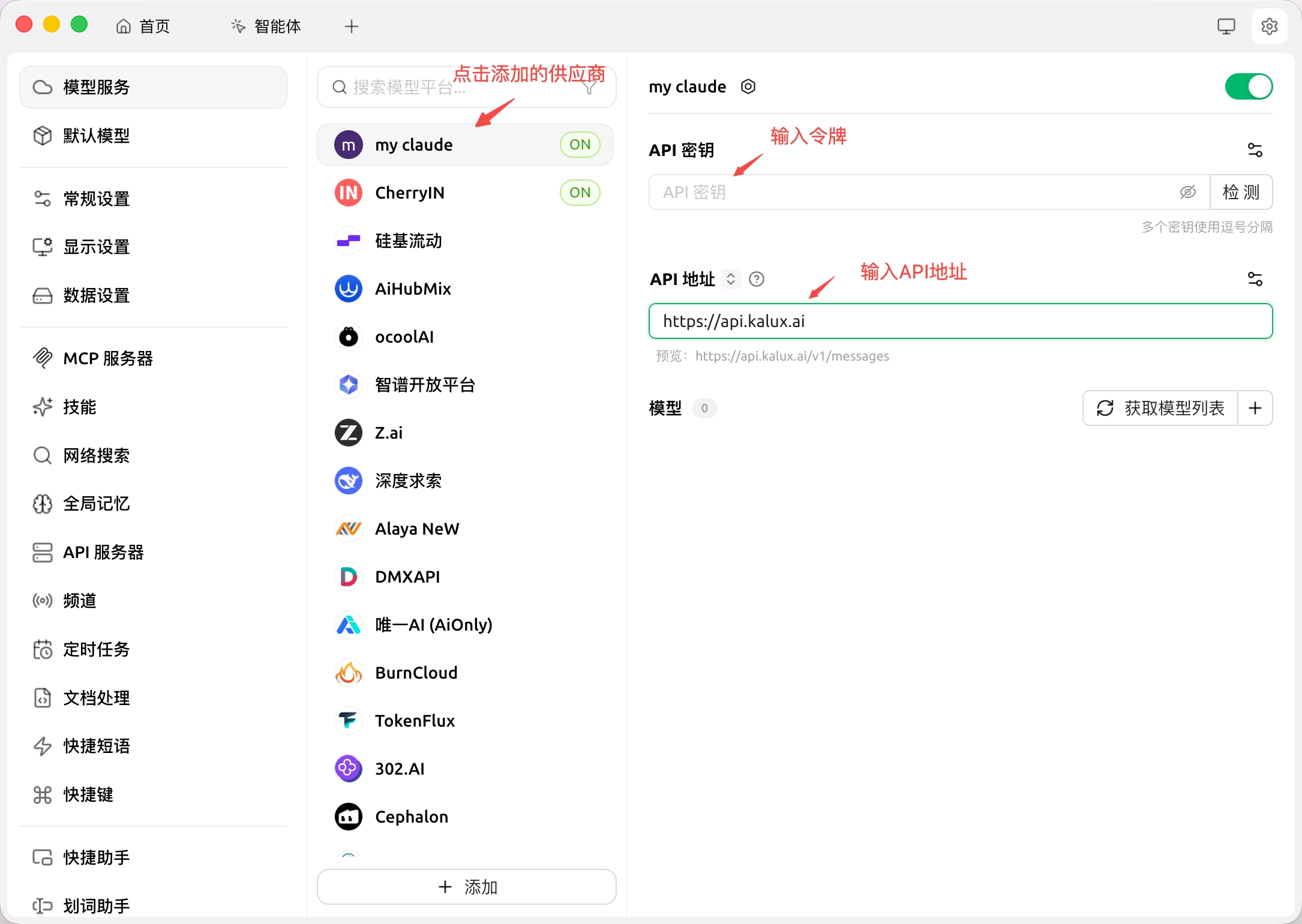Select the Alaya NeW provider
This screenshot has height=924, width=1302.
pyautogui.click(x=465, y=529)
